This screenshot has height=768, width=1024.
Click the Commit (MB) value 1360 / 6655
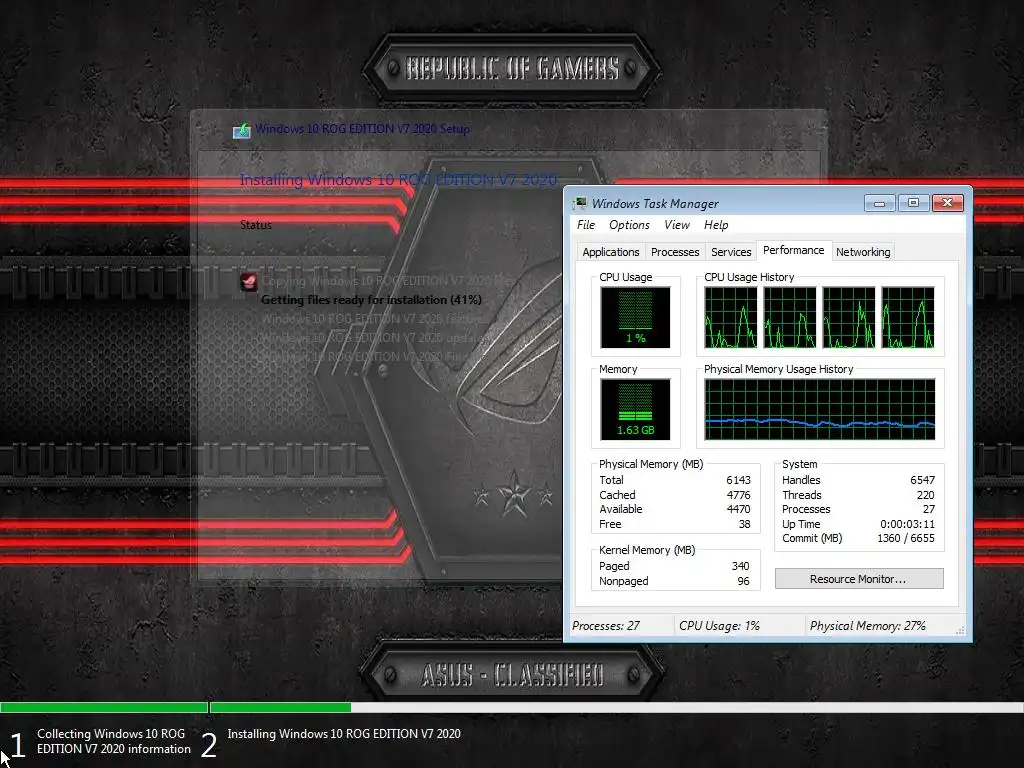(906, 538)
